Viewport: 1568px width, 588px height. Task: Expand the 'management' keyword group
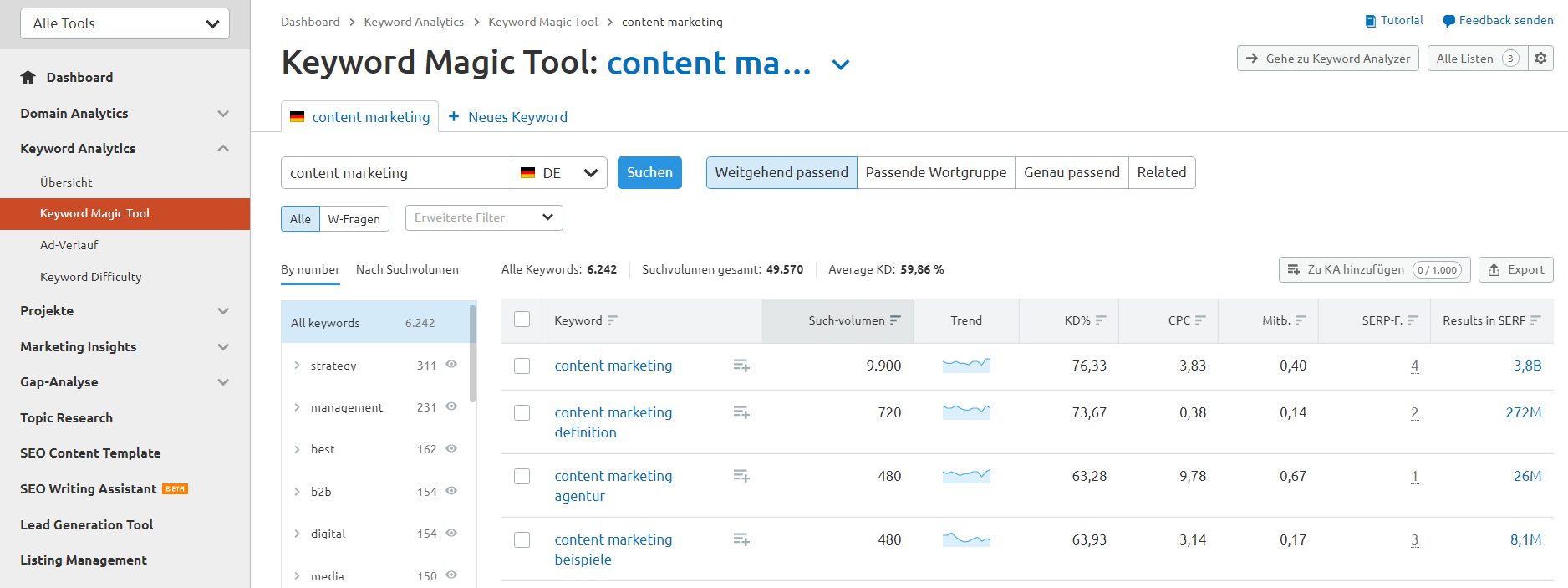click(297, 407)
